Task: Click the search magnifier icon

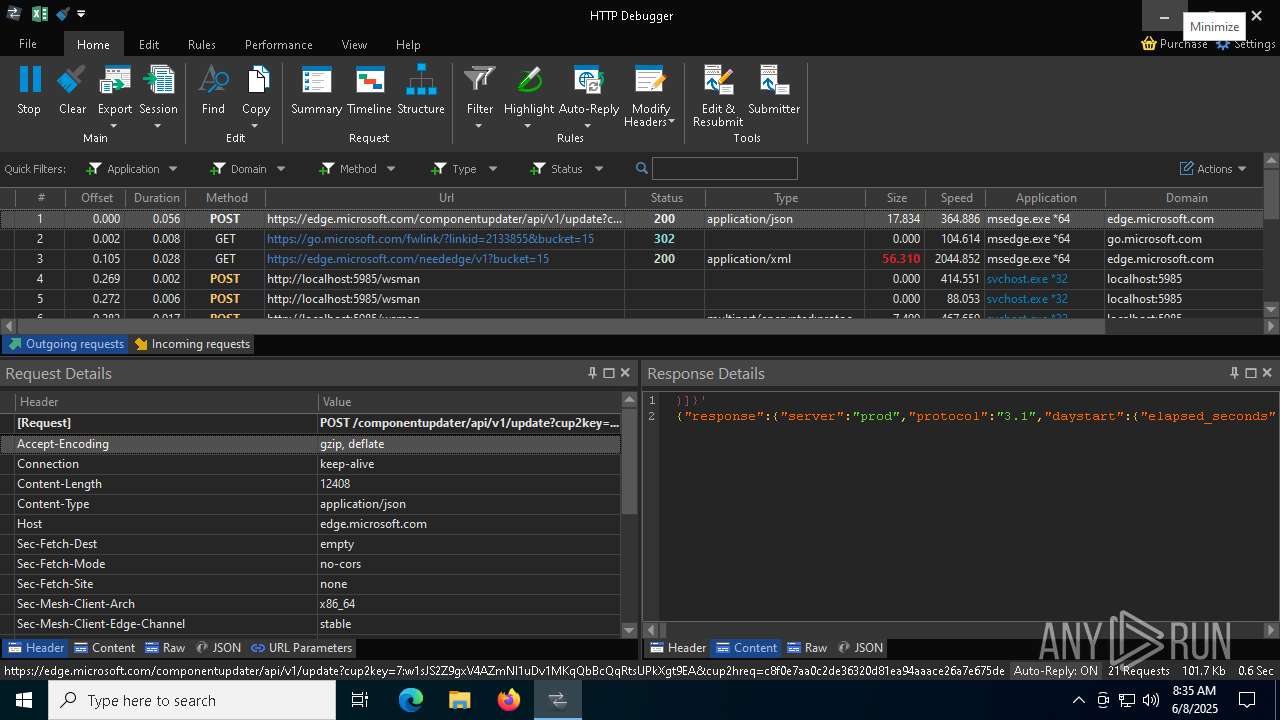Action: point(642,168)
